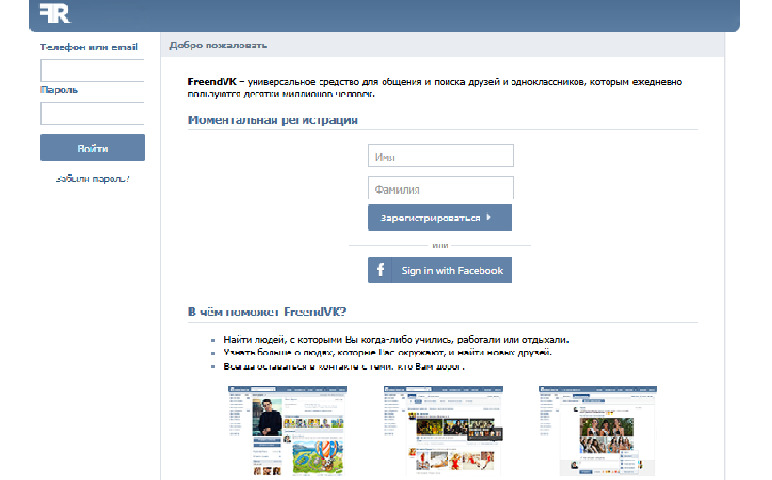The height and width of the screenshot is (480, 772).
Task: Open the photo comments preview thumbnail
Action: click(x=598, y=431)
